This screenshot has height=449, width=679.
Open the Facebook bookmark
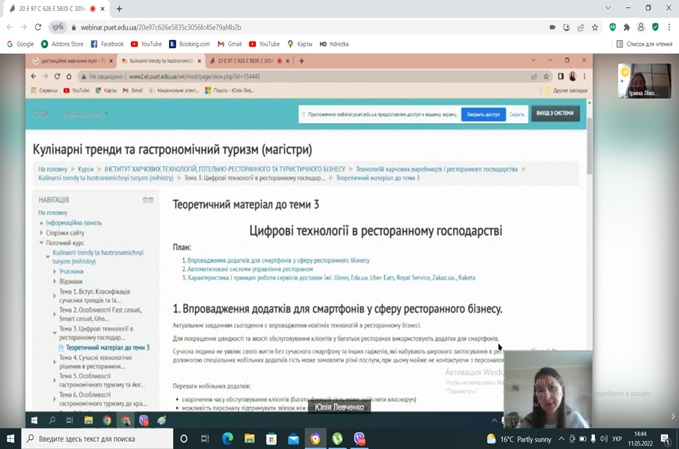[107, 44]
